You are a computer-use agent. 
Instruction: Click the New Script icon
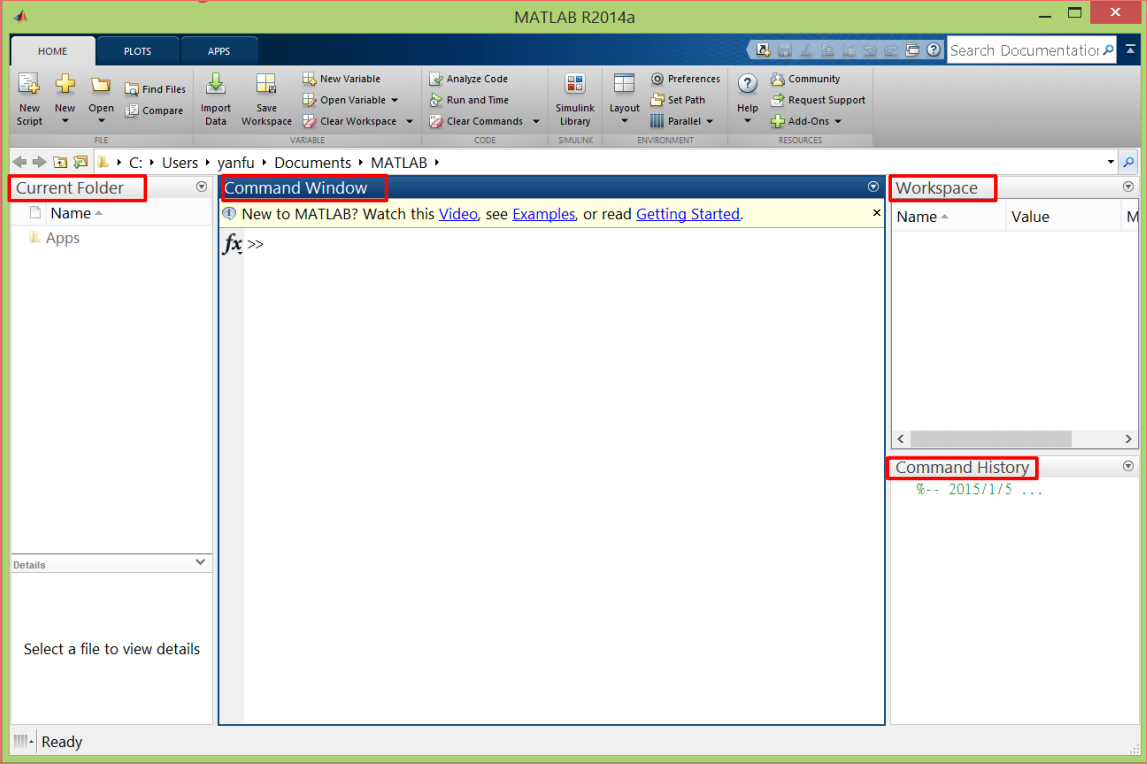[x=29, y=85]
